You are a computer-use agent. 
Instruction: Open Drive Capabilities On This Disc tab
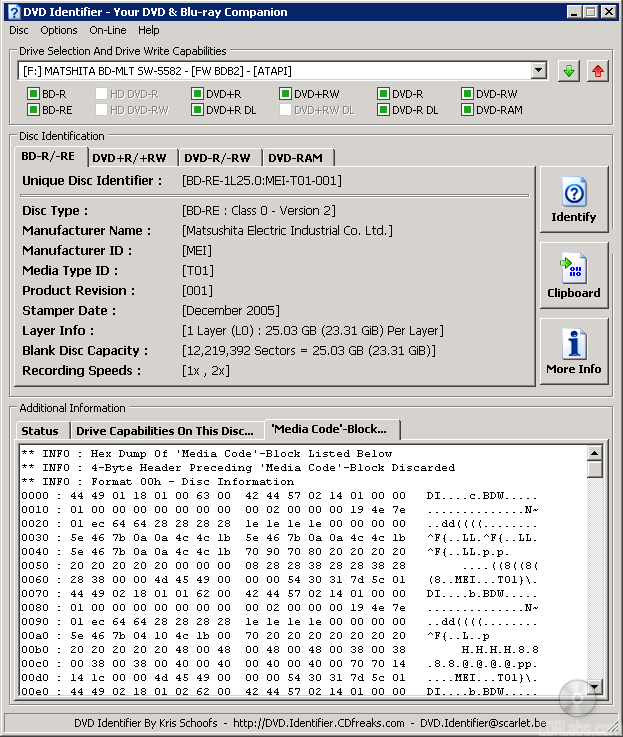(x=165, y=431)
